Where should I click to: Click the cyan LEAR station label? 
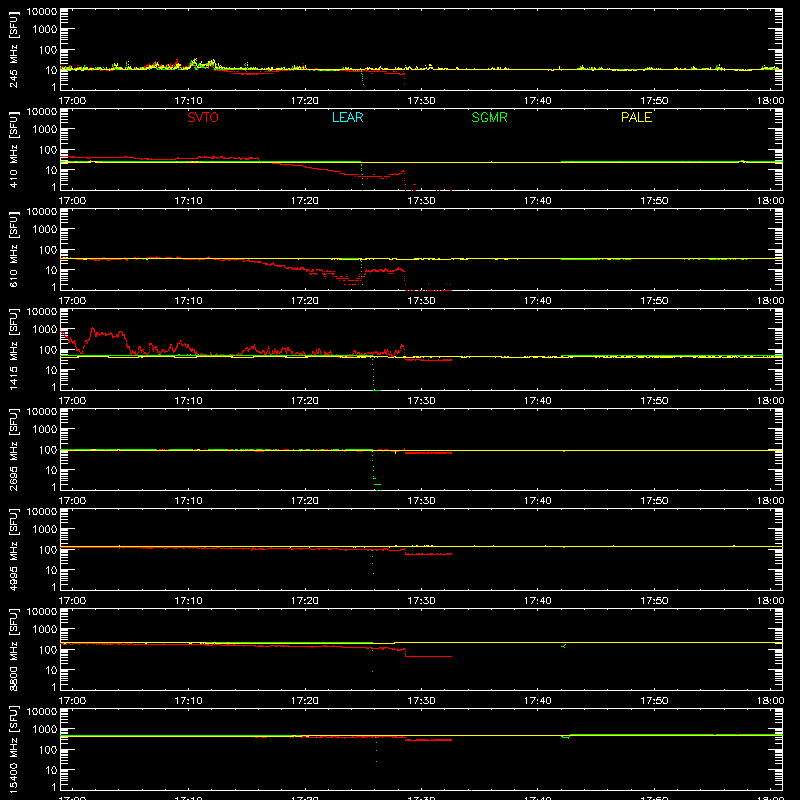click(347, 117)
